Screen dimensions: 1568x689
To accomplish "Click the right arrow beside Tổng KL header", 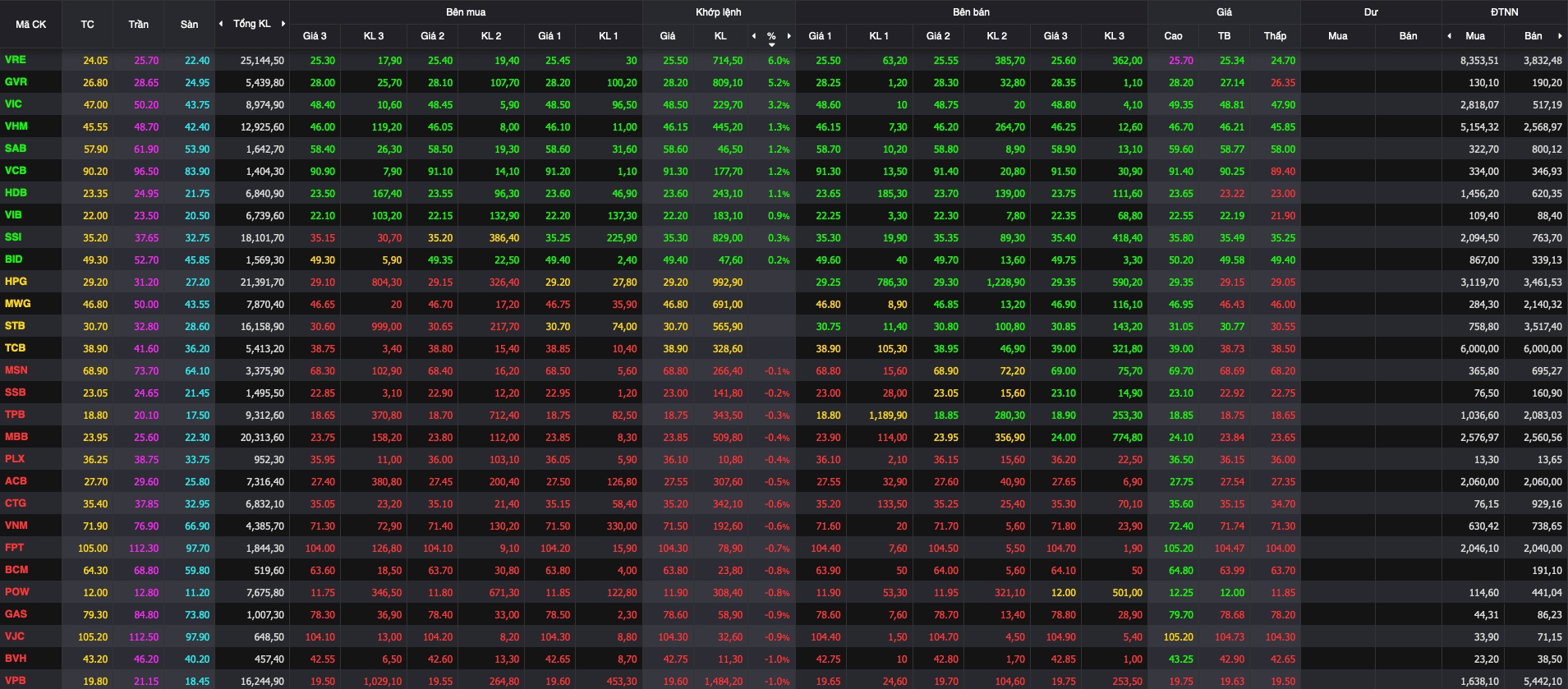I will click(x=283, y=24).
